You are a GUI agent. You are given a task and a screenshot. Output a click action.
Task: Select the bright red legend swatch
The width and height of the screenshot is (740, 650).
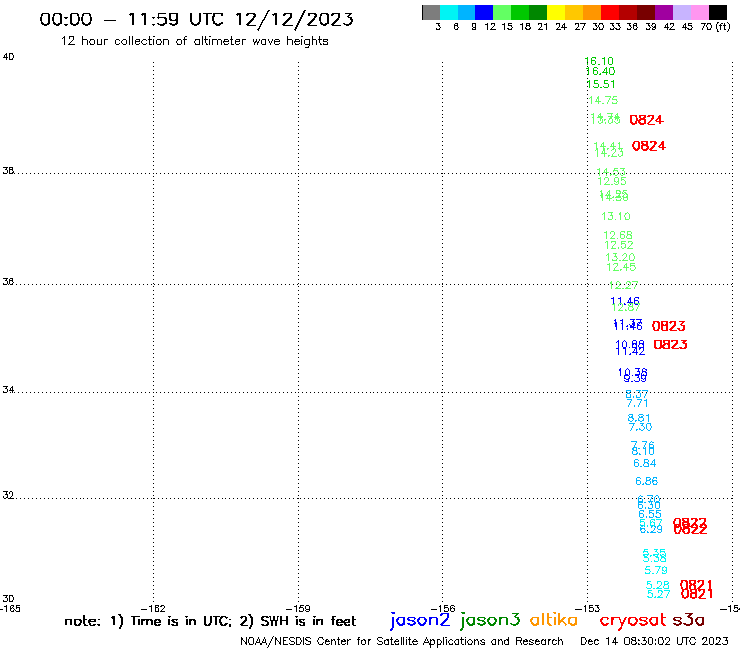[x=610, y=12]
